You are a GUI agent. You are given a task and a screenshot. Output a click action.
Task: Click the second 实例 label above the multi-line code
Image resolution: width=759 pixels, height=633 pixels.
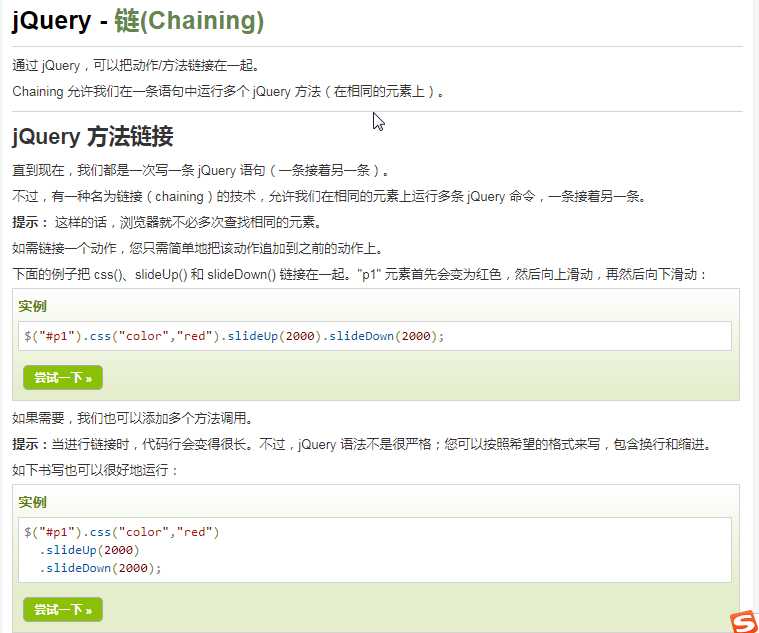coord(32,502)
